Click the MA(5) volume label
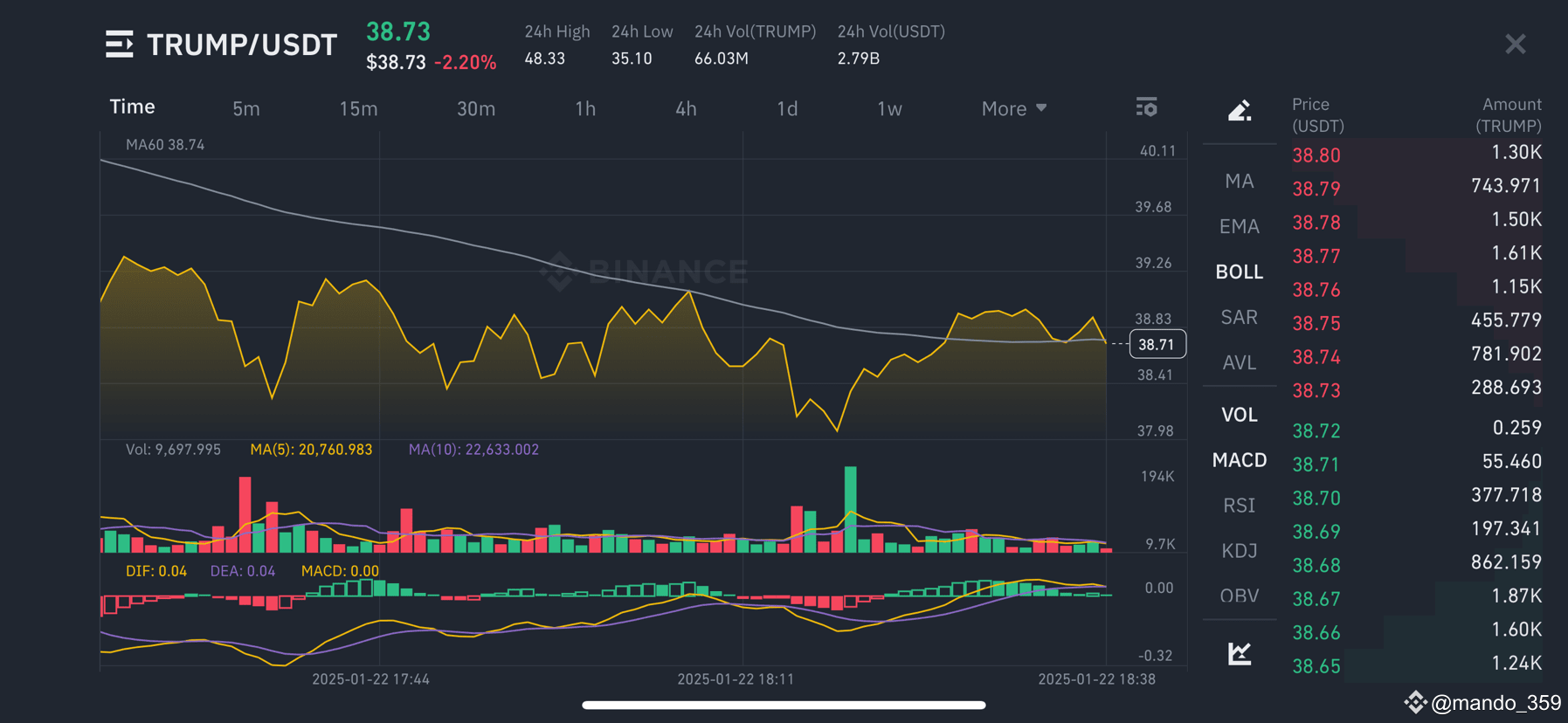Viewport: 1568px width, 723px height. point(311,450)
